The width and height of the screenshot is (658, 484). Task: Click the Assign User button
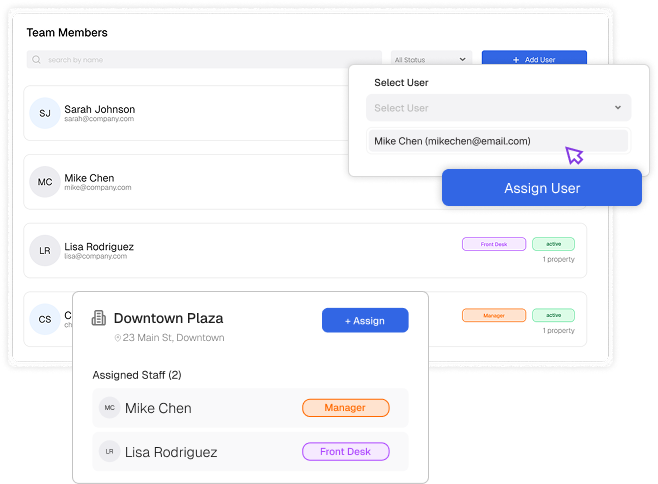541,188
